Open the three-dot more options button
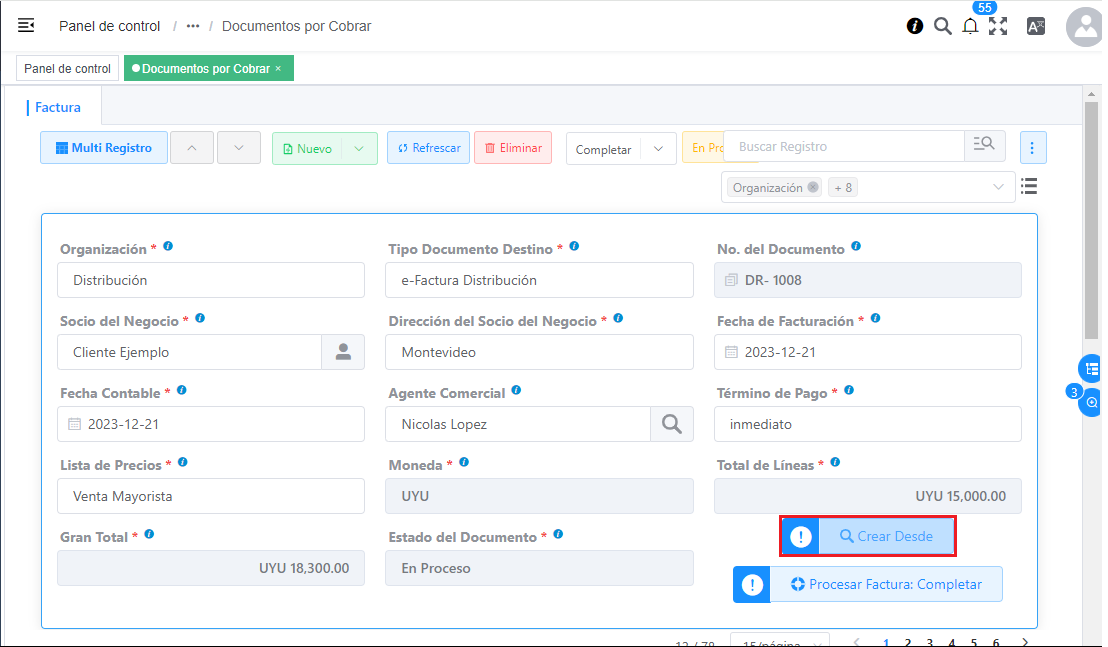Viewport: 1108px width, 647px height. pyautogui.click(x=1033, y=148)
